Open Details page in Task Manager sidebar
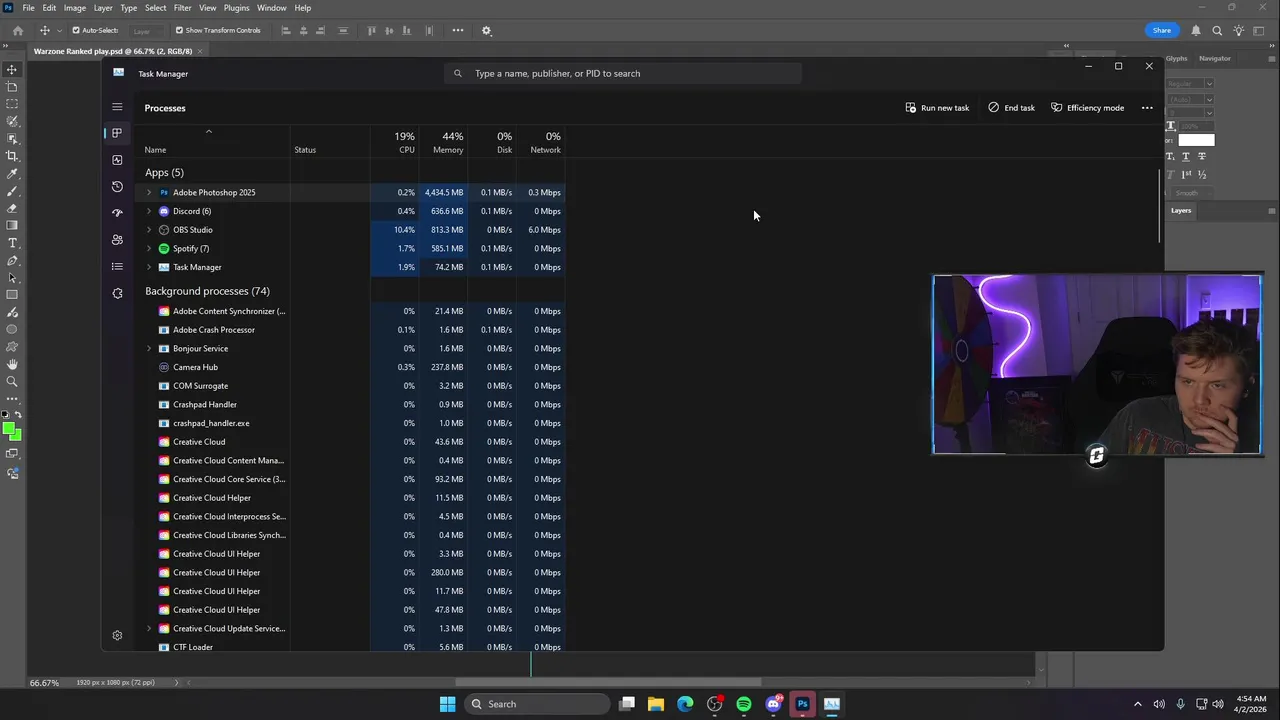1280x720 pixels. (x=117, y=266)
